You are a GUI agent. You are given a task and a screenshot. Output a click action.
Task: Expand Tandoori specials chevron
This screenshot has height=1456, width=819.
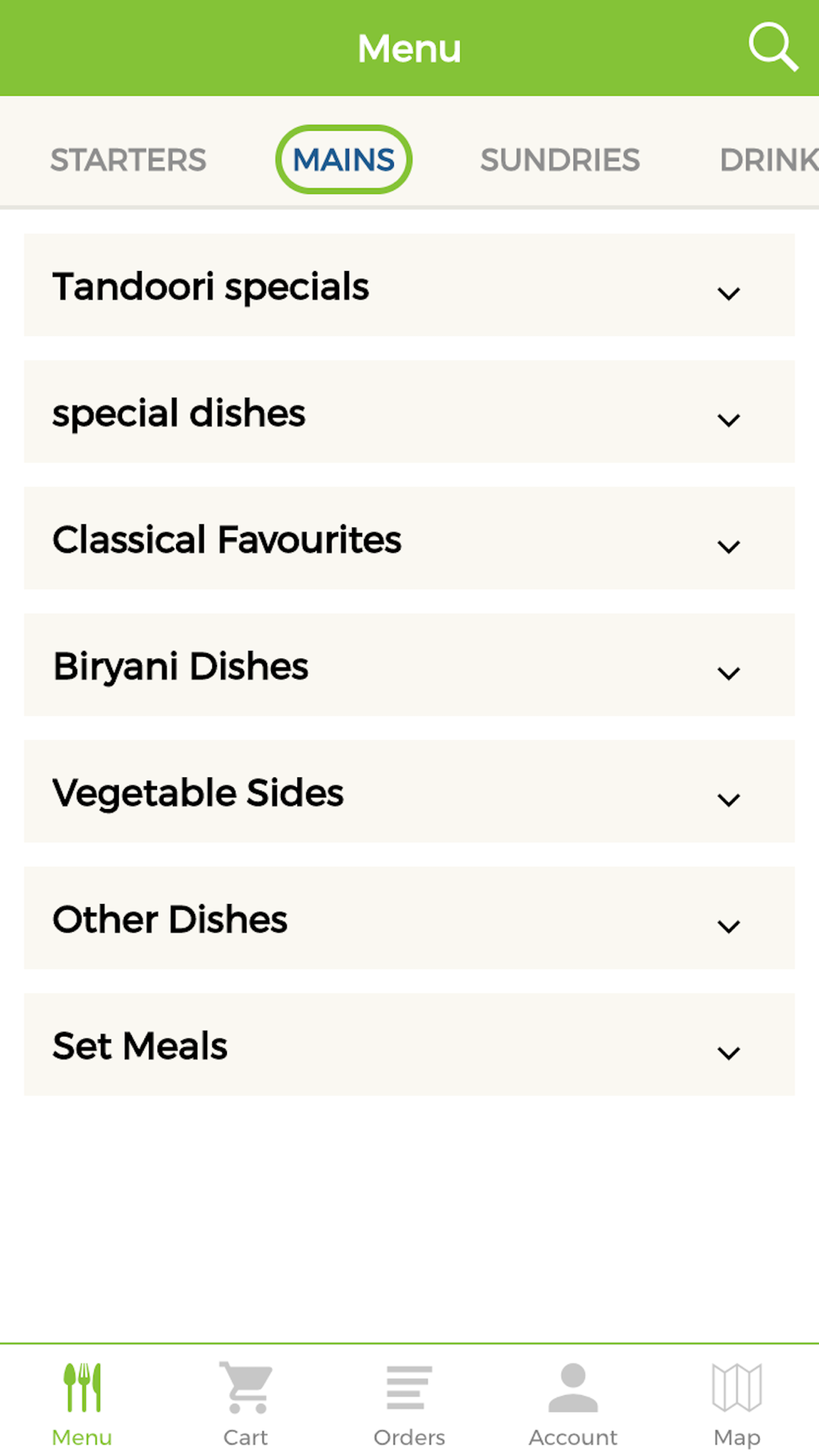coord(728,293)
